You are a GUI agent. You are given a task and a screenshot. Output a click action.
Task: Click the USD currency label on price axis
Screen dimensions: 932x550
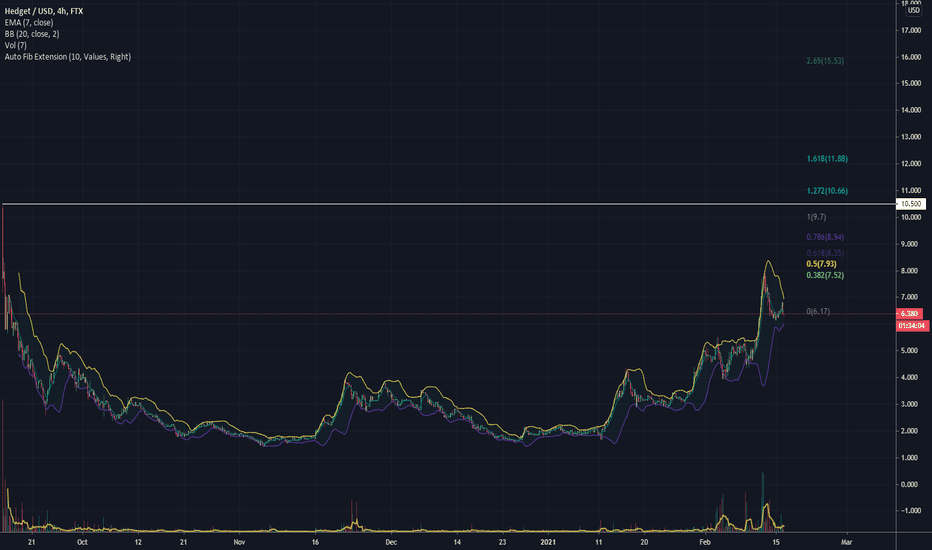point(914,10)
